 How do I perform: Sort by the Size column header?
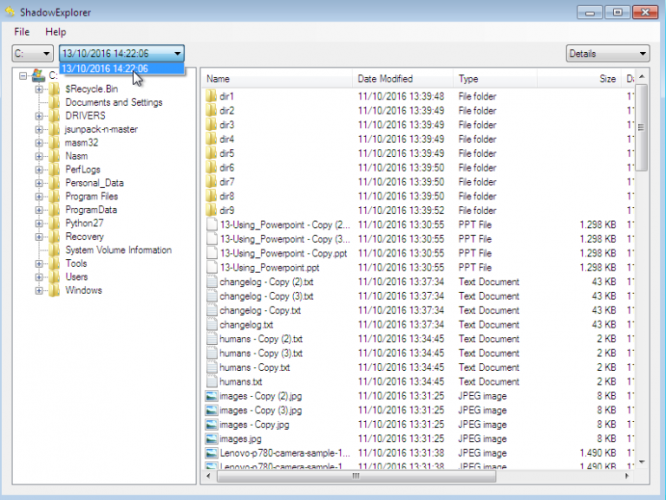(579, 79)
